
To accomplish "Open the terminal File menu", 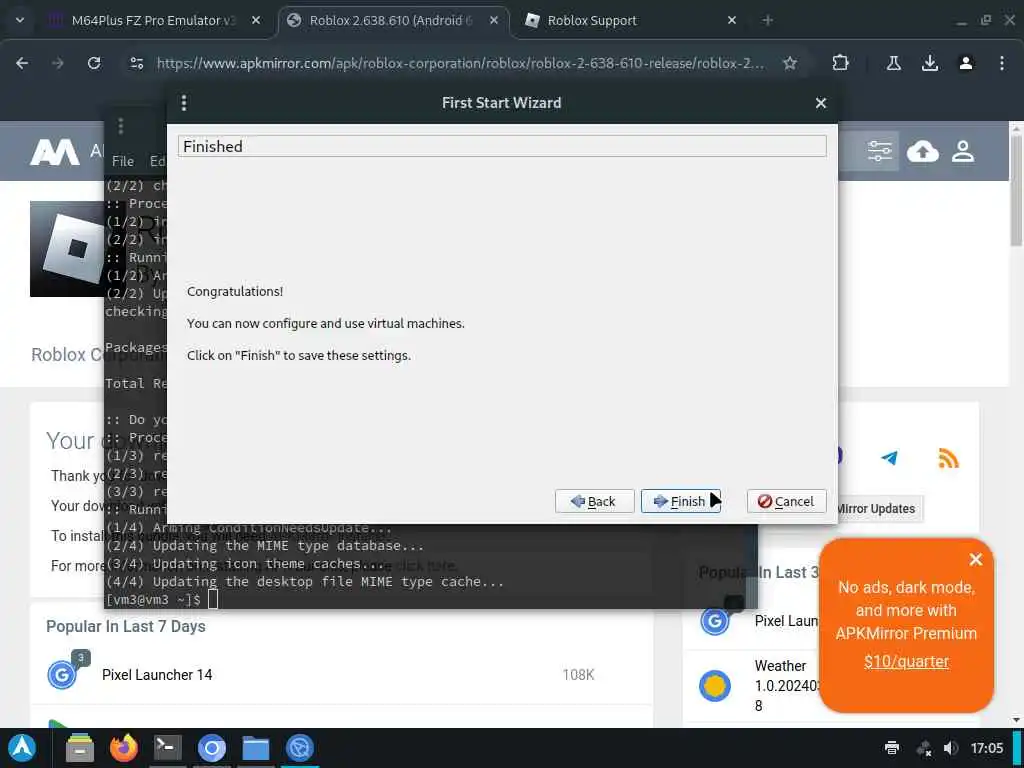I will coord(123,161).
